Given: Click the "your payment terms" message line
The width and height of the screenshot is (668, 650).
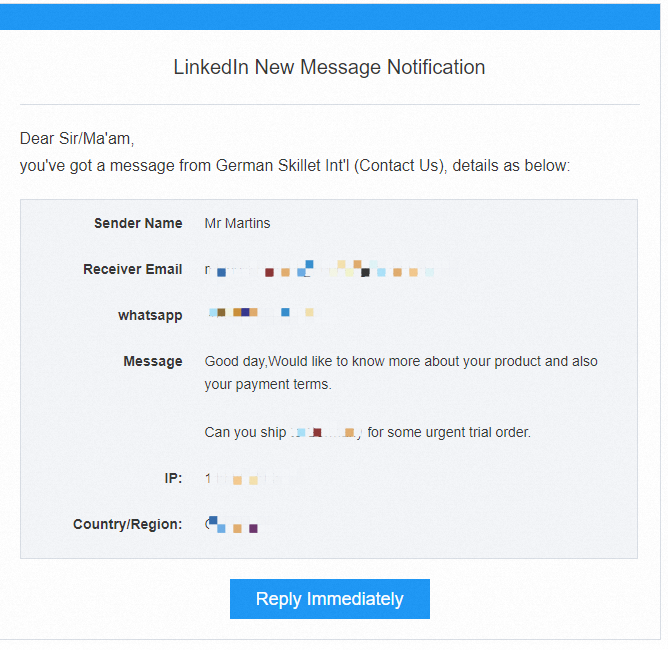Looking at the screenshot, I should pos(268,384).
